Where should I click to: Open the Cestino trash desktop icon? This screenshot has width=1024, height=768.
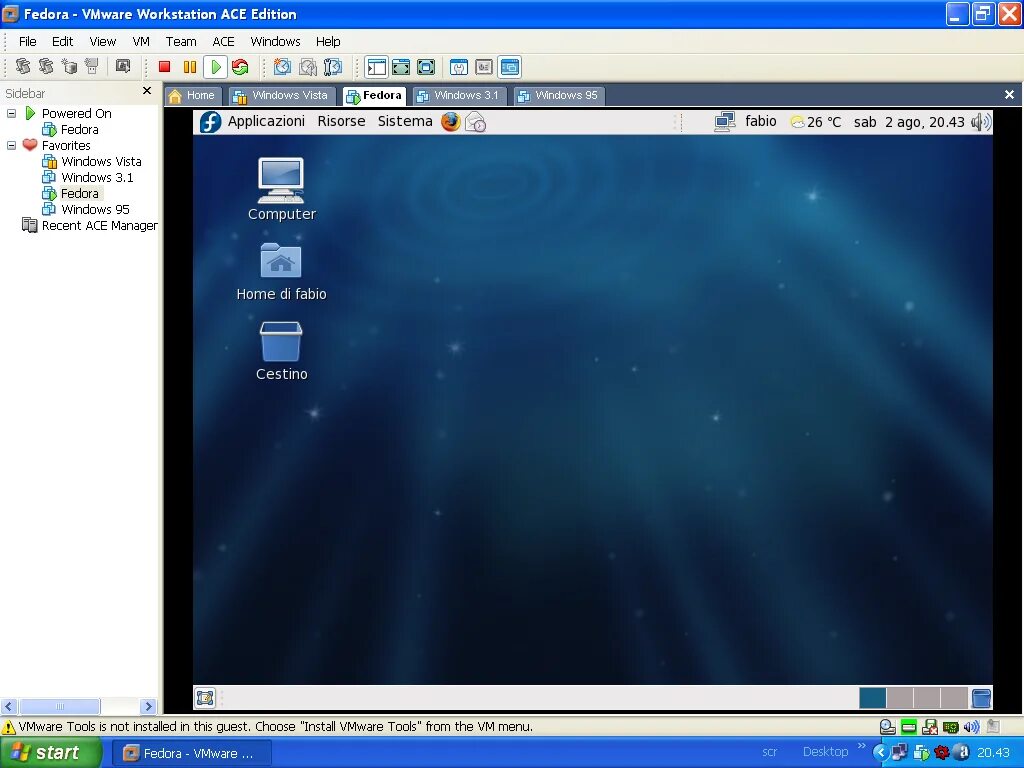click(281, 351)
